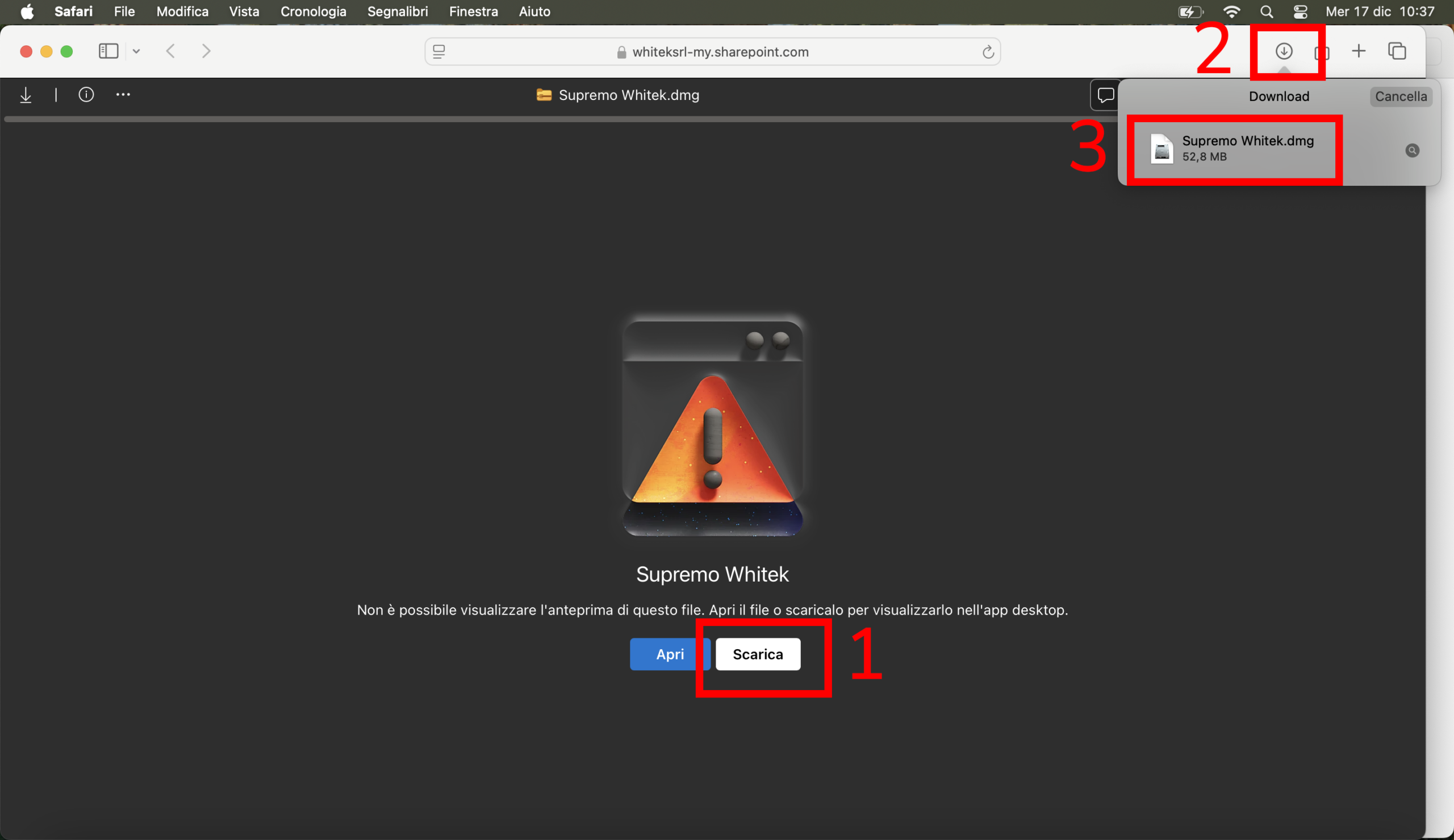This screenshot has height=840, width=1454.
Task: Click the page reload icon
Action: click(x=987, y=52)
